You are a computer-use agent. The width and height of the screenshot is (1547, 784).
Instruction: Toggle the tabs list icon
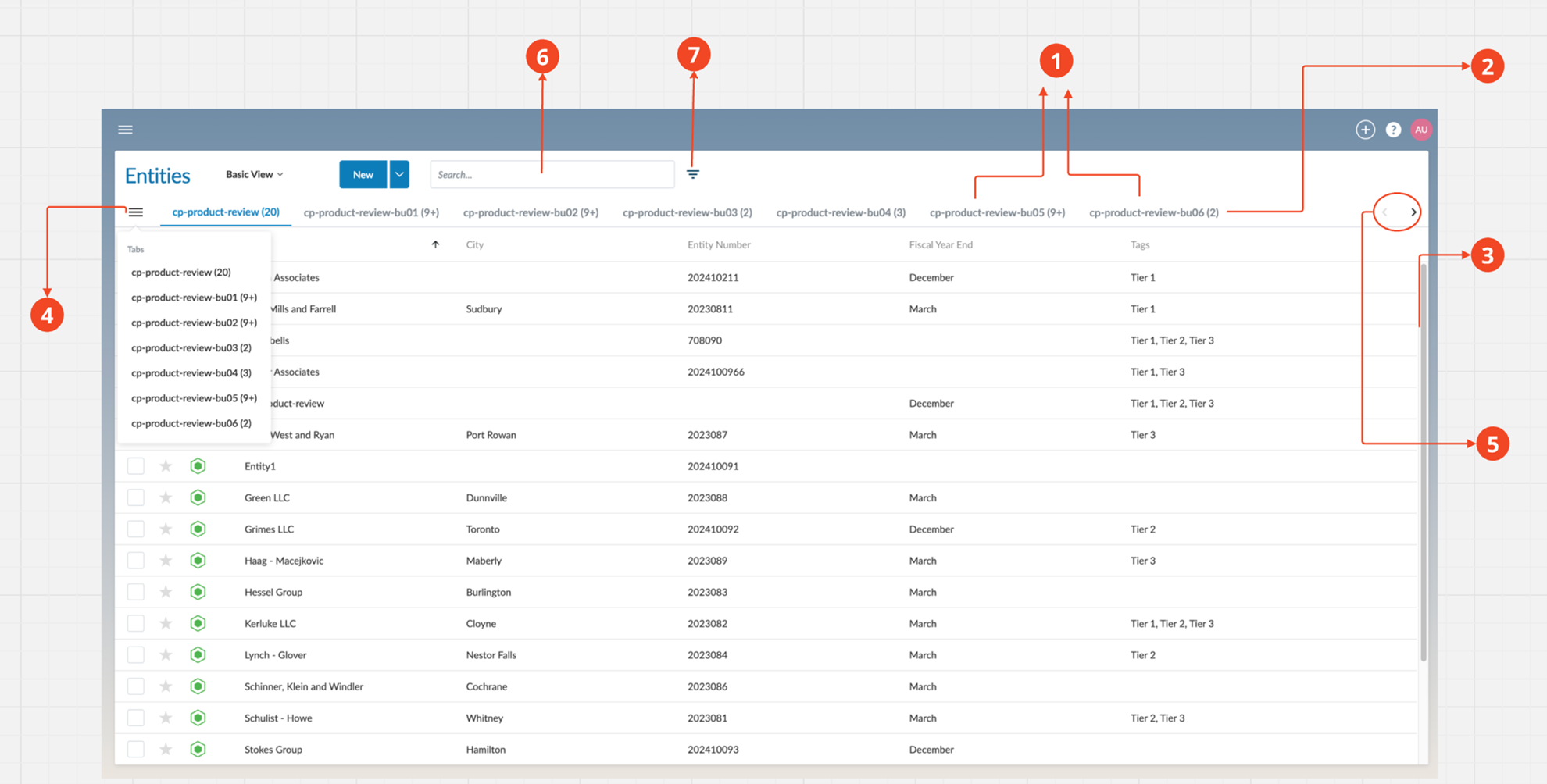[x=136, y=212]
